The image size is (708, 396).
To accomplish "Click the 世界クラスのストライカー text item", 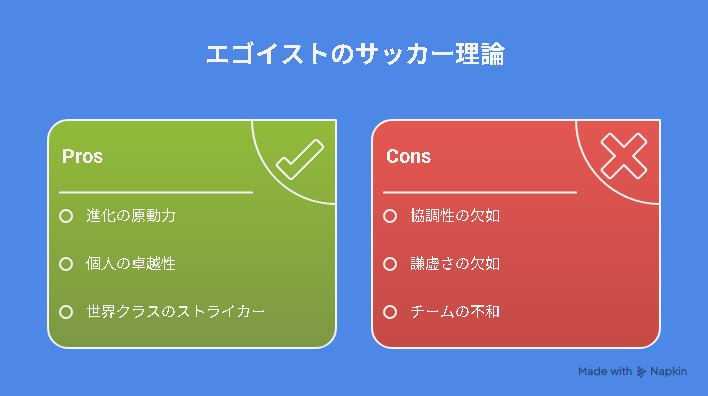I will pyautogui.click(x=176, y=312).
